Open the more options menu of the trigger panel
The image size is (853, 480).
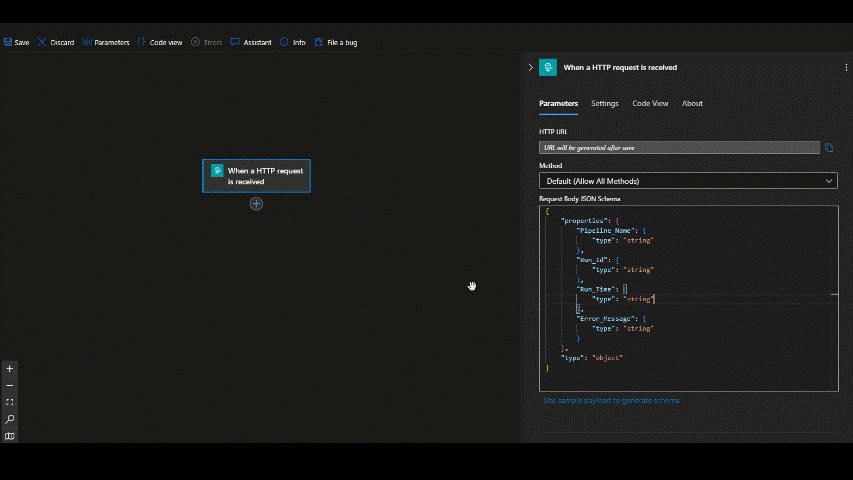click(845, 67)
